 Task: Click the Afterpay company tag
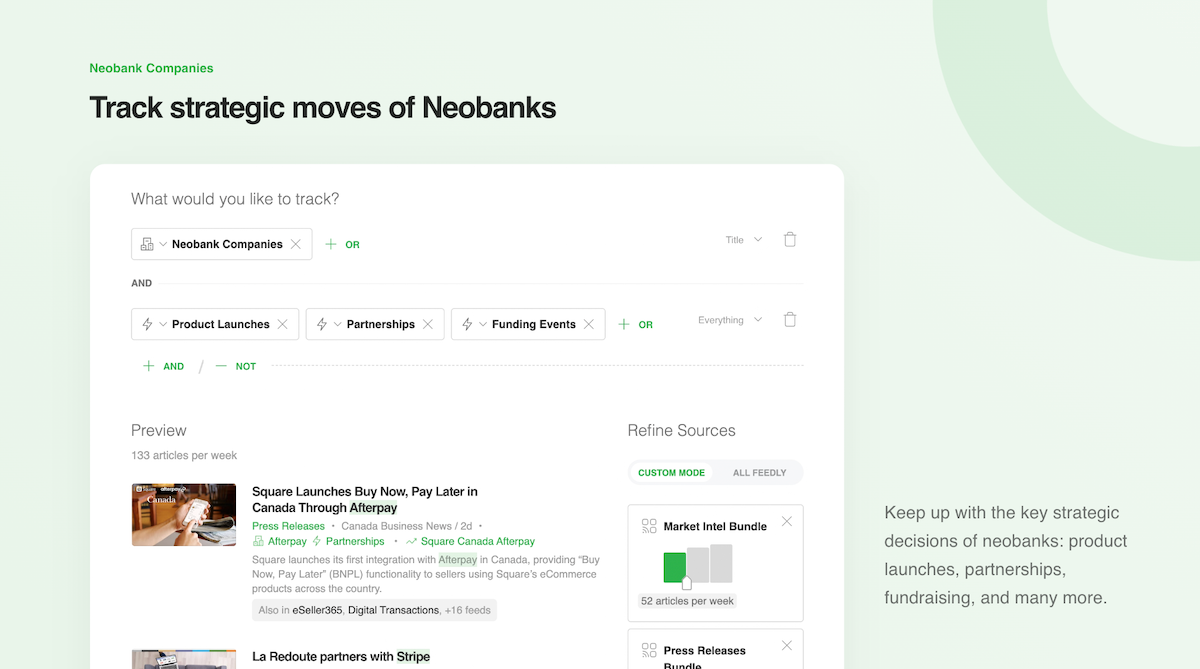coord(280,541)
